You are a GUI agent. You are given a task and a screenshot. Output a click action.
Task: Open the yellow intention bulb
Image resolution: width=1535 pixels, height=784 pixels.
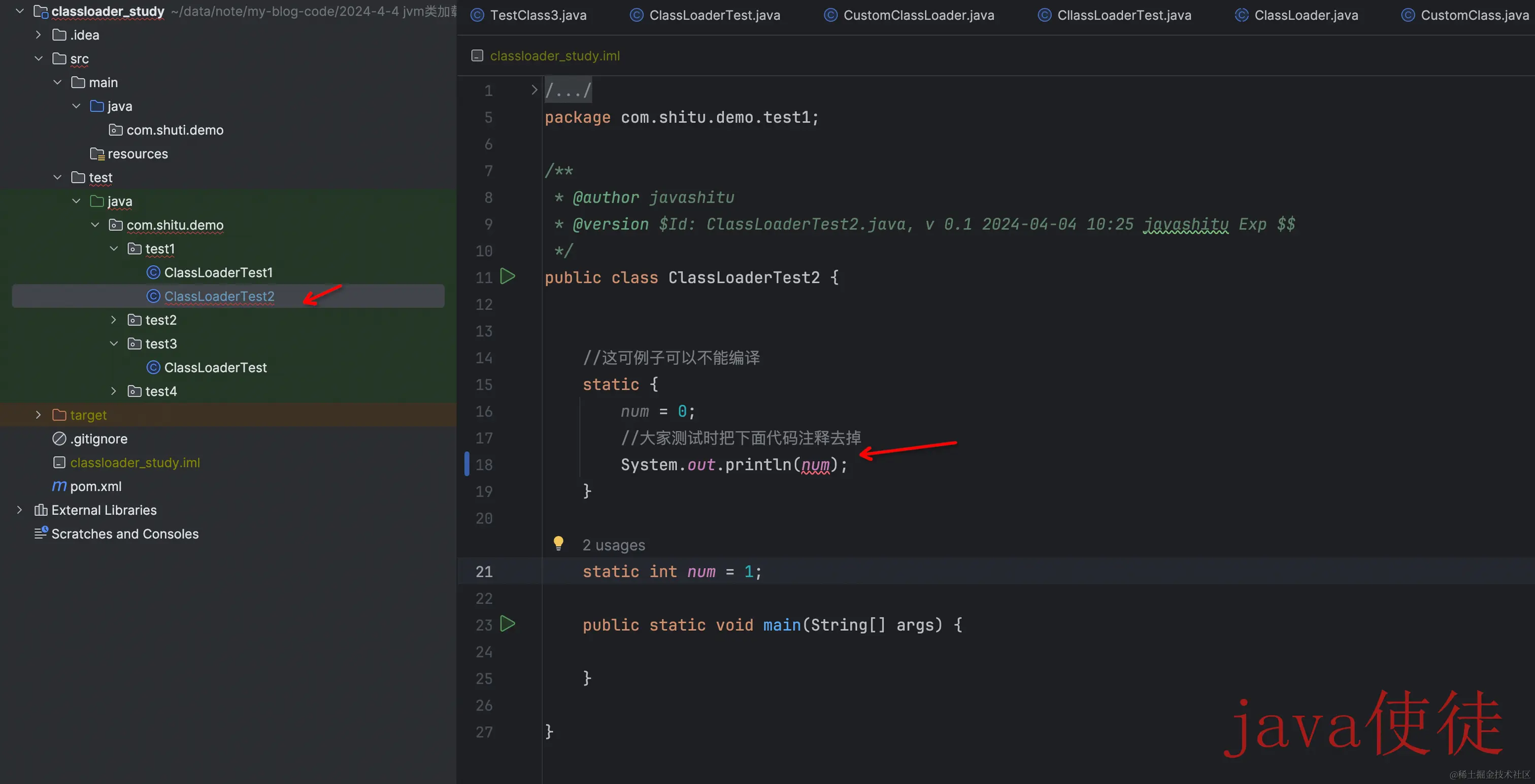[558, 543]
